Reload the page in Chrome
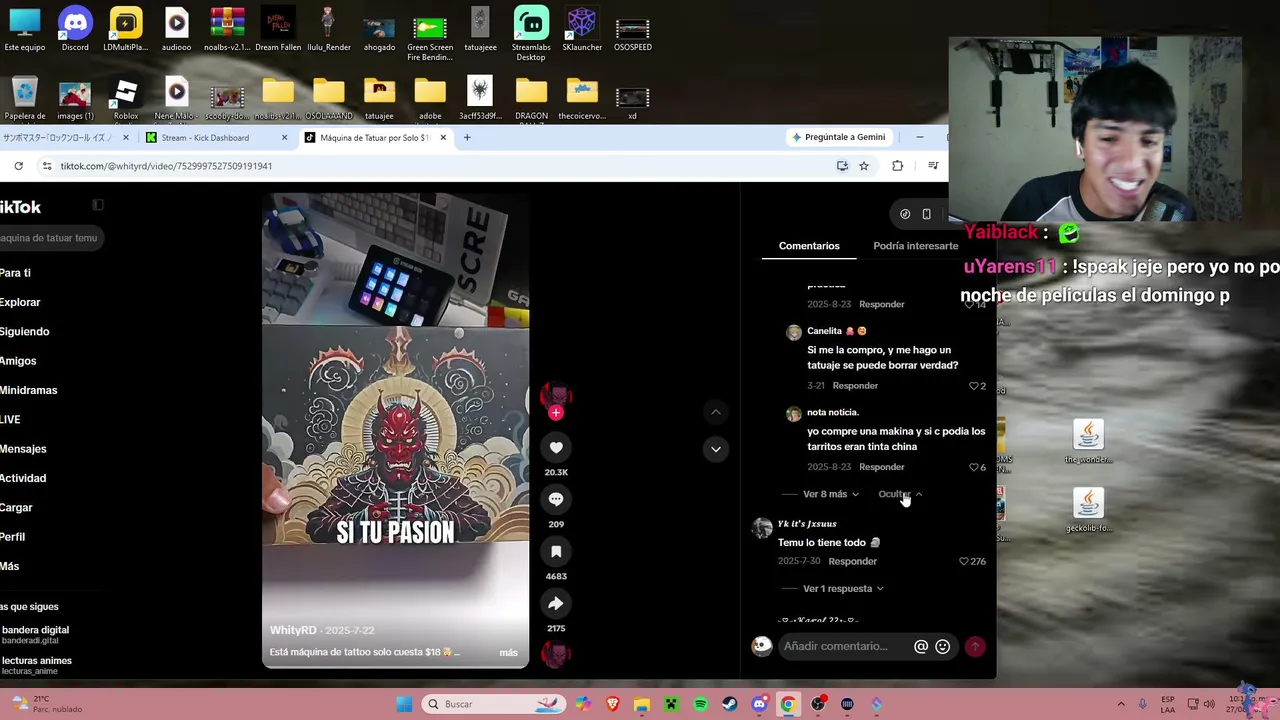This screenshot has width=1280, height=720. point(18,166)
